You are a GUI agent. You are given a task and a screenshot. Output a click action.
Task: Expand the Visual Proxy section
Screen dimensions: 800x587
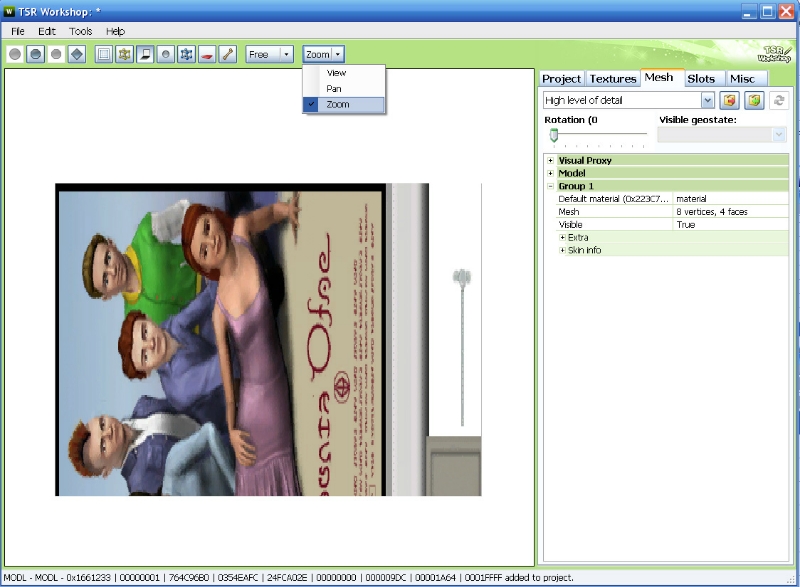coord(550,160)
